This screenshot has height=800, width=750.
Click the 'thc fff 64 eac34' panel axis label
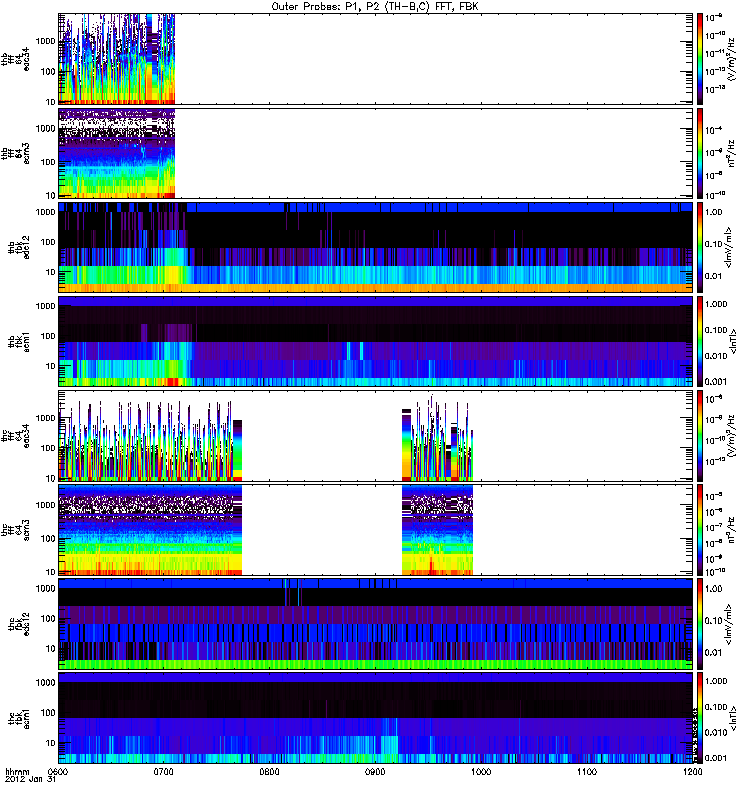click(x=15, y=436)
